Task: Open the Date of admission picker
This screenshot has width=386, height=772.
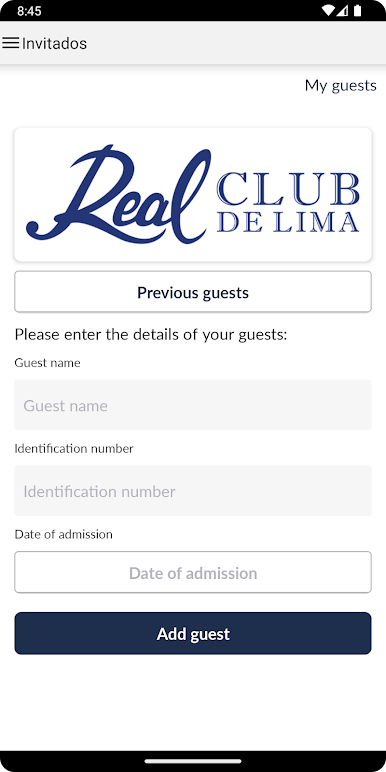Action: 193,573
